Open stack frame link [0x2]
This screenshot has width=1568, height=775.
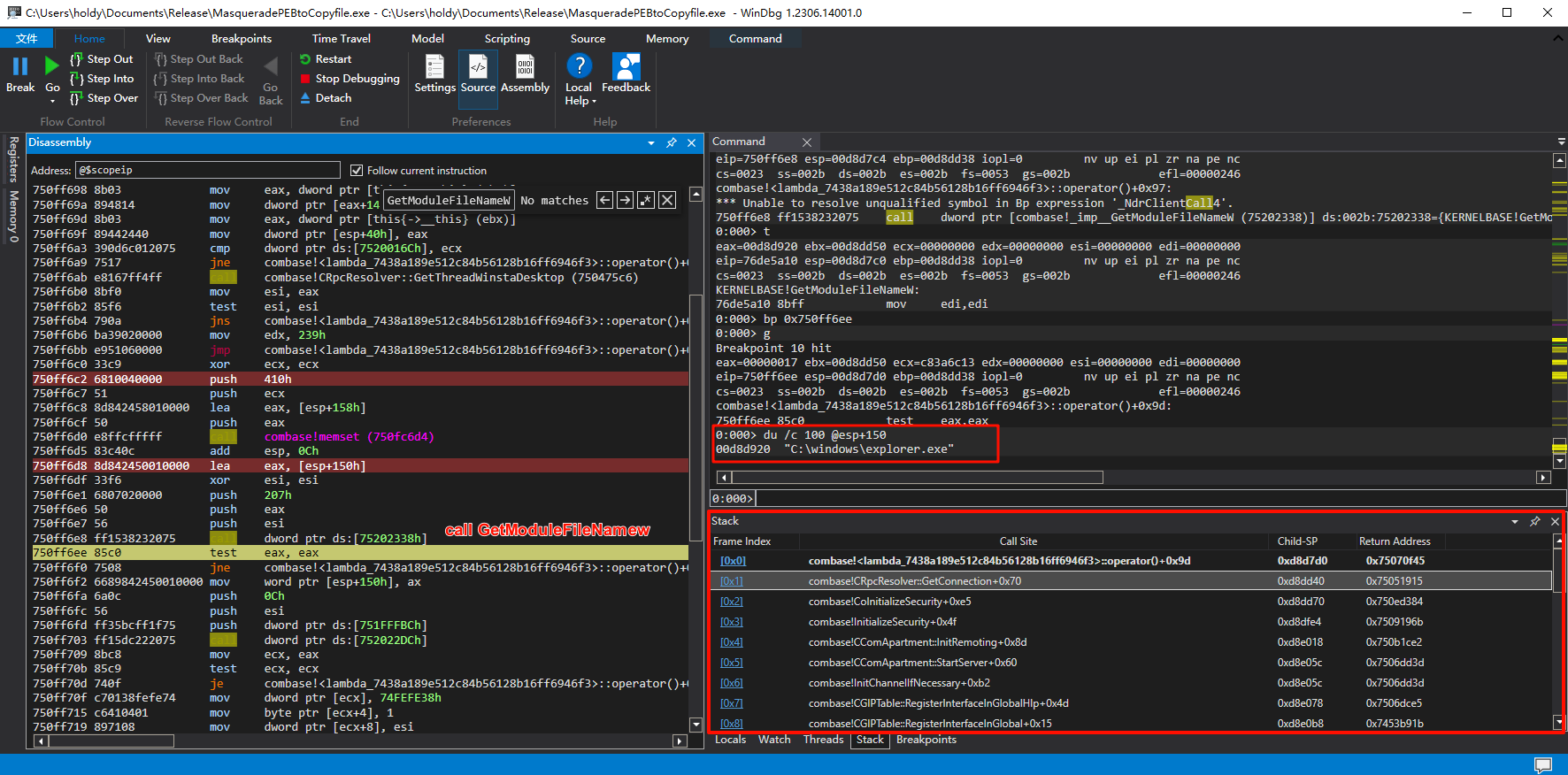731,602
